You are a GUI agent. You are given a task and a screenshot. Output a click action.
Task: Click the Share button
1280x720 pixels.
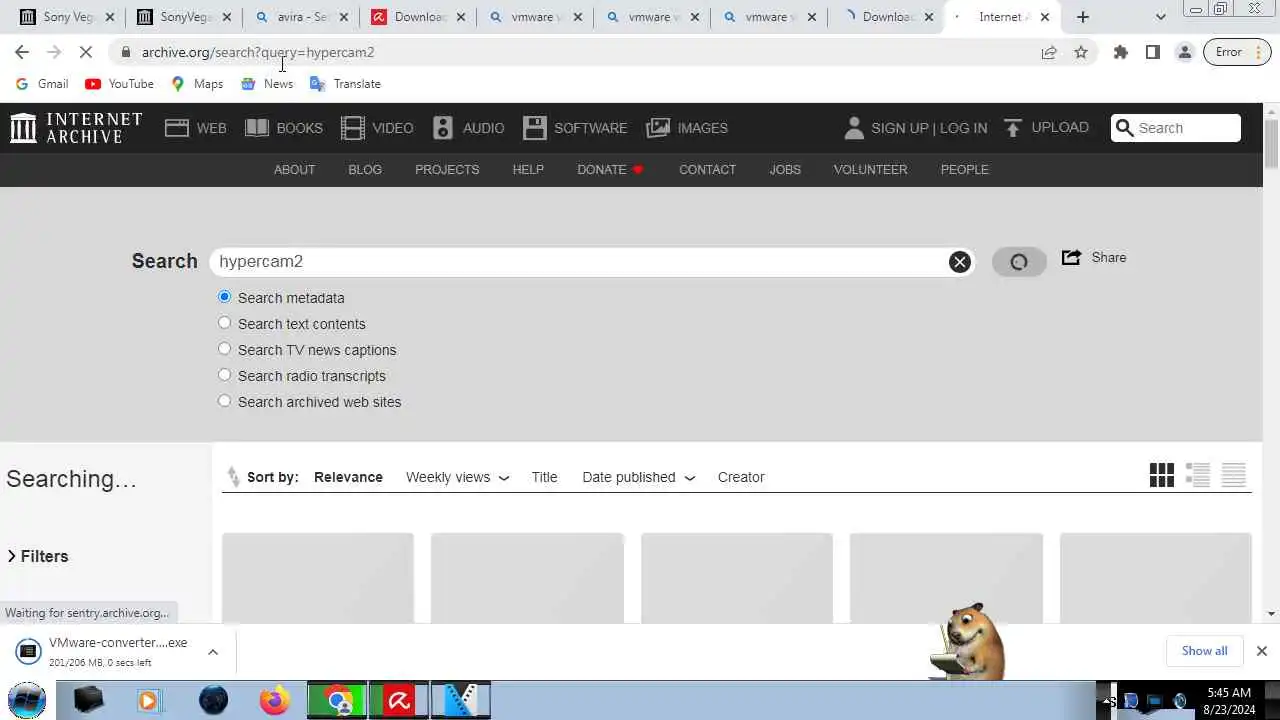point(1094,258)
